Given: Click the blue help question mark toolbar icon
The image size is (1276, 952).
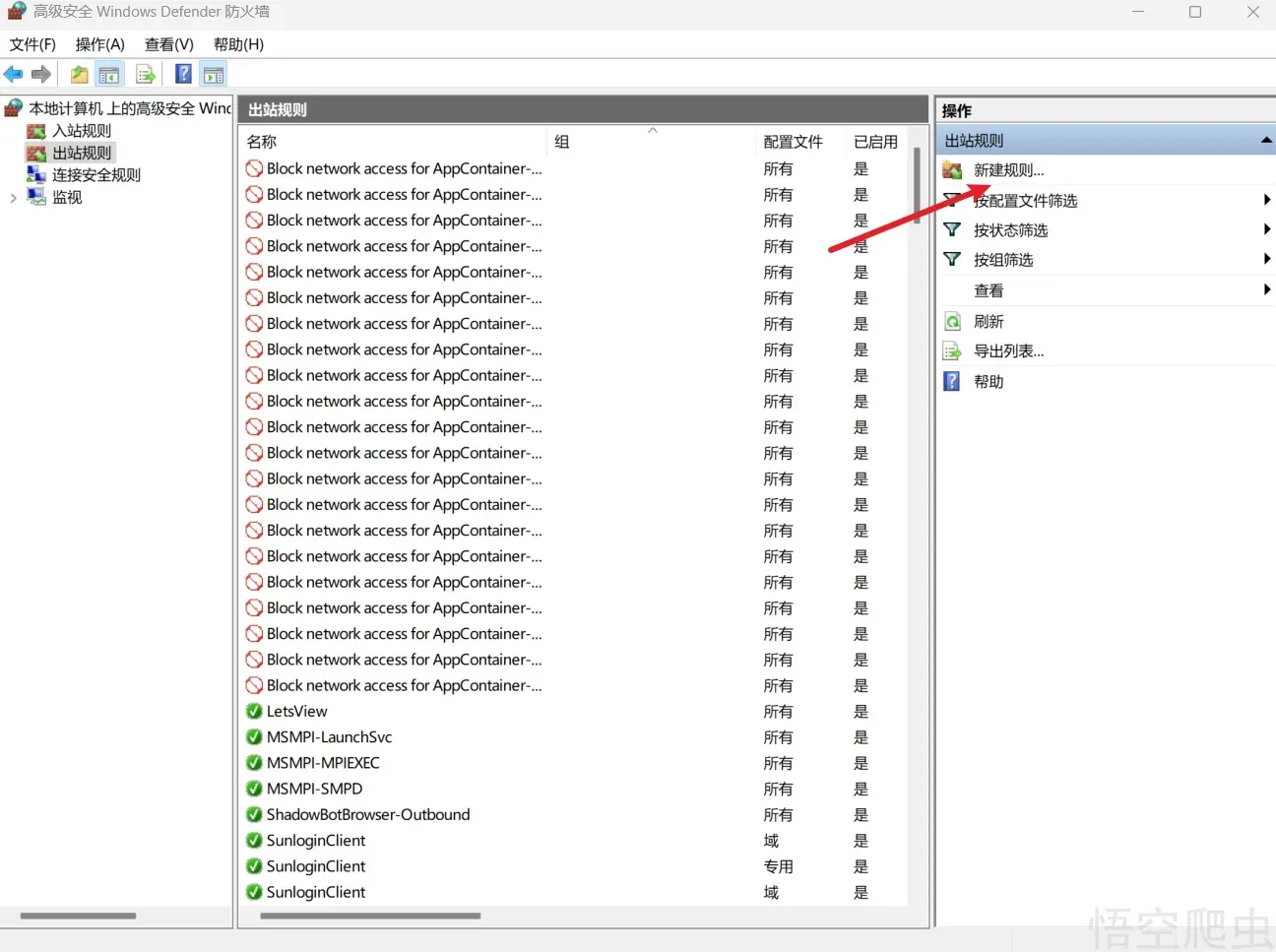Looking at the screenshot, I should 183,74.
